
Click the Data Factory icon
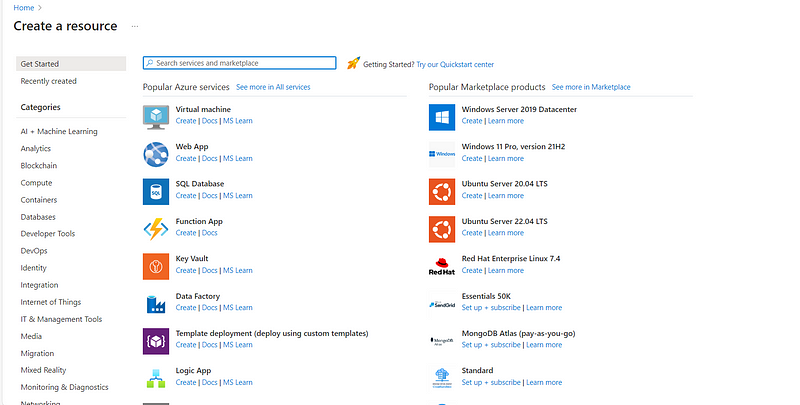pos(156,304)
